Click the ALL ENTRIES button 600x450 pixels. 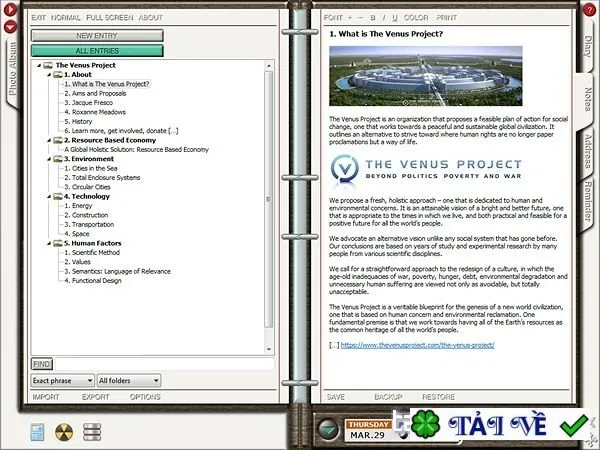(97, 51)
